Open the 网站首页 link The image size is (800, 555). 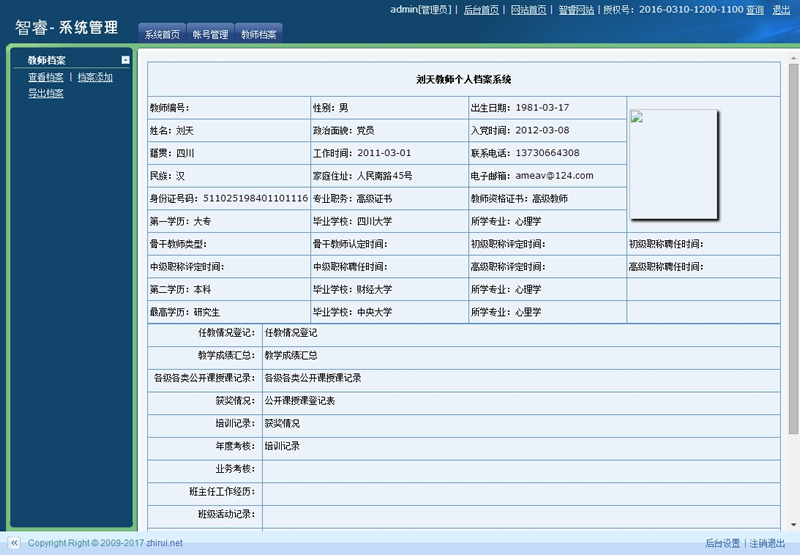[528, 10]
